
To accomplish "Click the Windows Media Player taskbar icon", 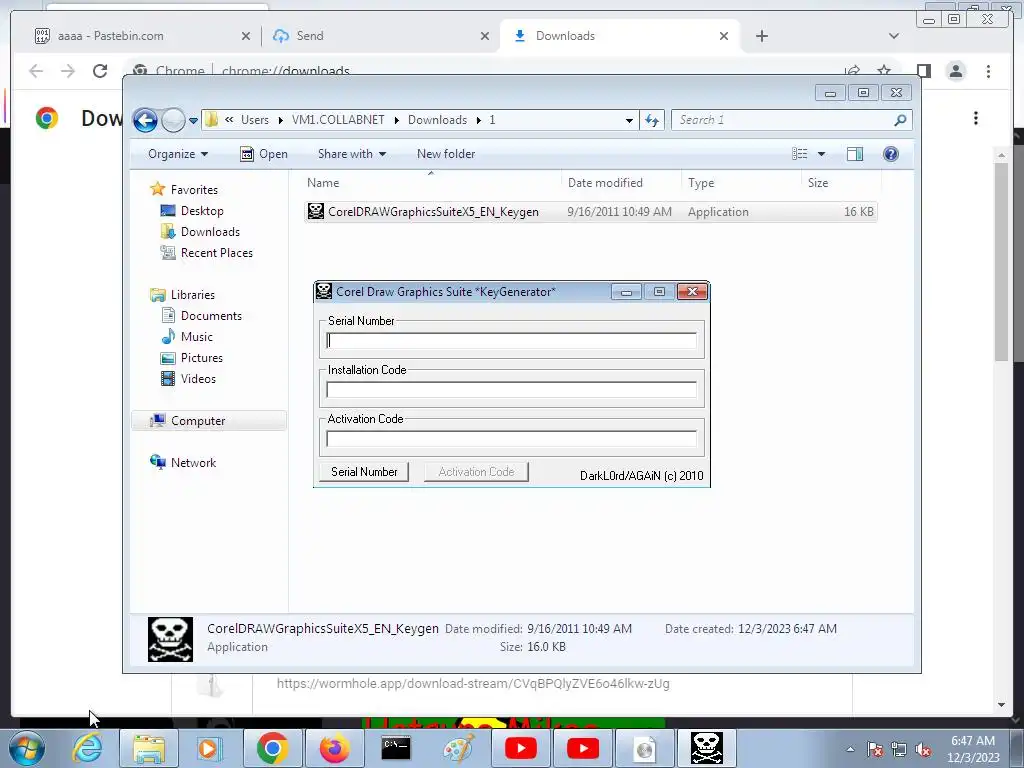I will click(x=210, y=748).
